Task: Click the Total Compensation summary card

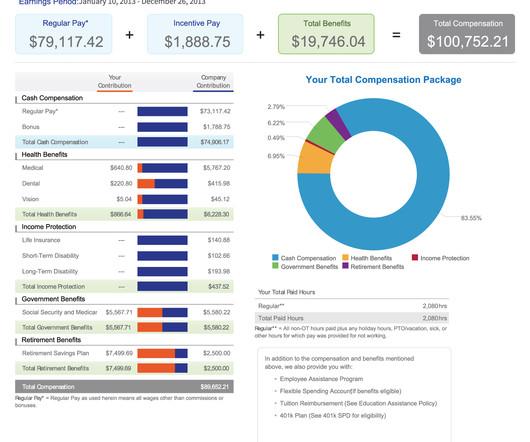Action: 467,34
